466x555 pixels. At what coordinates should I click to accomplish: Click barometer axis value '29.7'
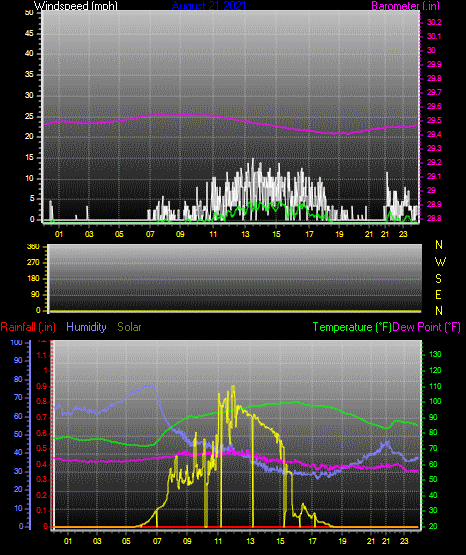[x=434, y=92]
